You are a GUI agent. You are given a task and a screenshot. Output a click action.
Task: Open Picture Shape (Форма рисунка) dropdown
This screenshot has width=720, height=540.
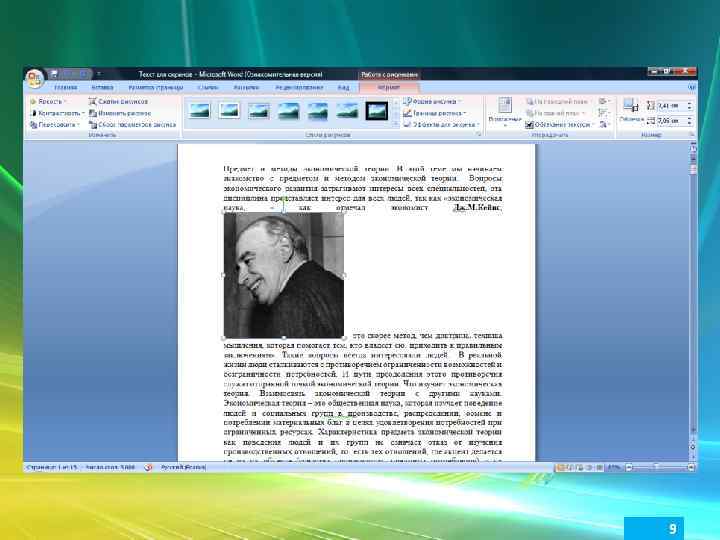(x=433, y=101)
